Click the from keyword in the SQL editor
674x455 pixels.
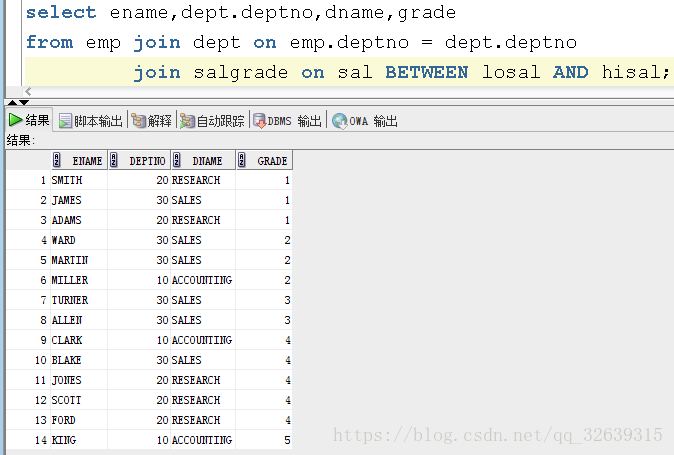[49, 42]
